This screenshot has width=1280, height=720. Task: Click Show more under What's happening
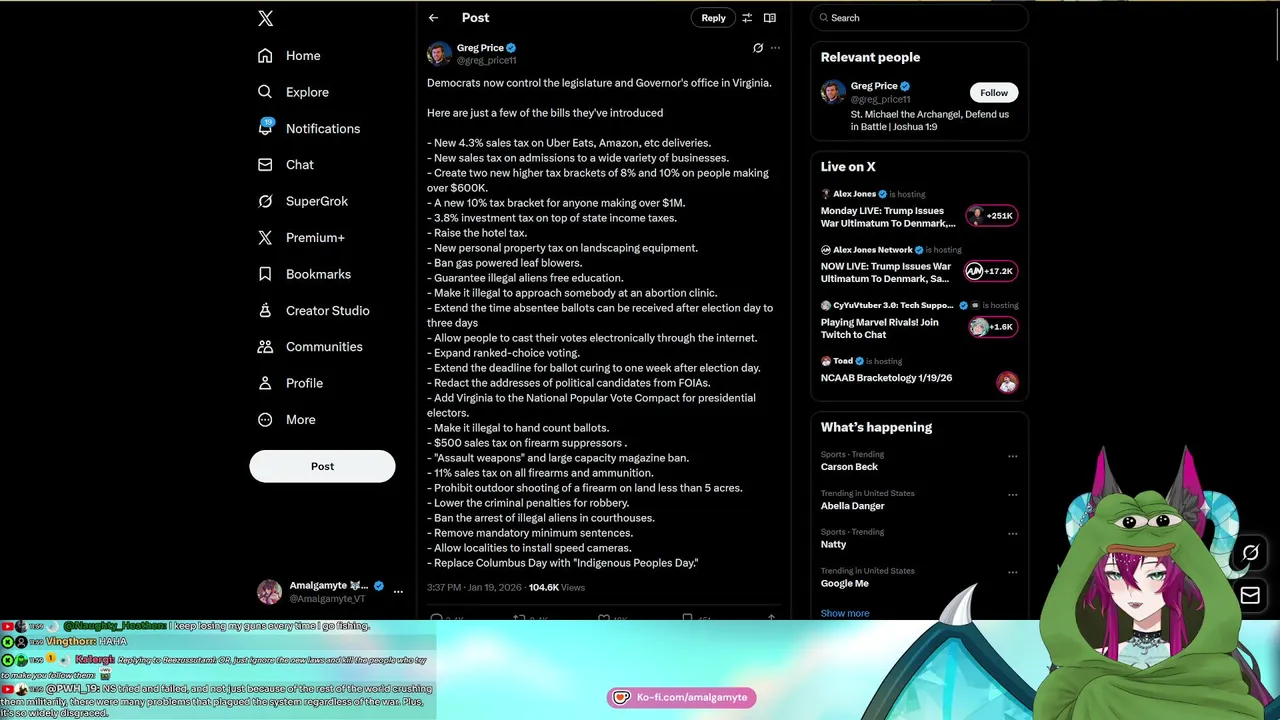coord(845,613)
